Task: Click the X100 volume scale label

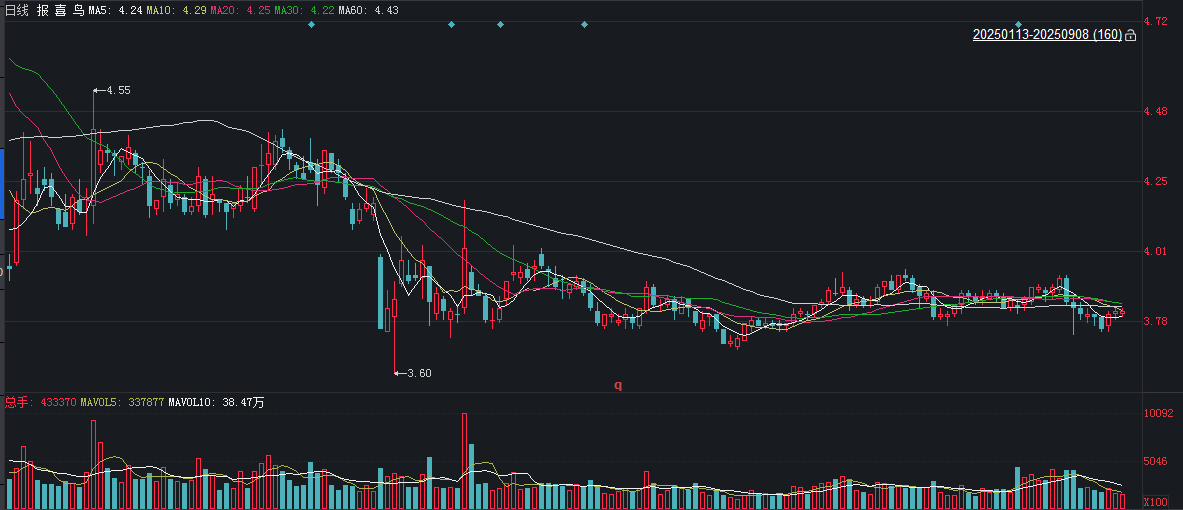Action: (1156, 502)
